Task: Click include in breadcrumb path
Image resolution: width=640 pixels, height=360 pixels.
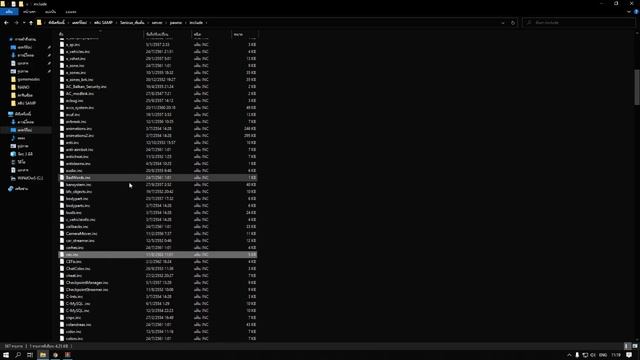Action: [x=196, y=23]
